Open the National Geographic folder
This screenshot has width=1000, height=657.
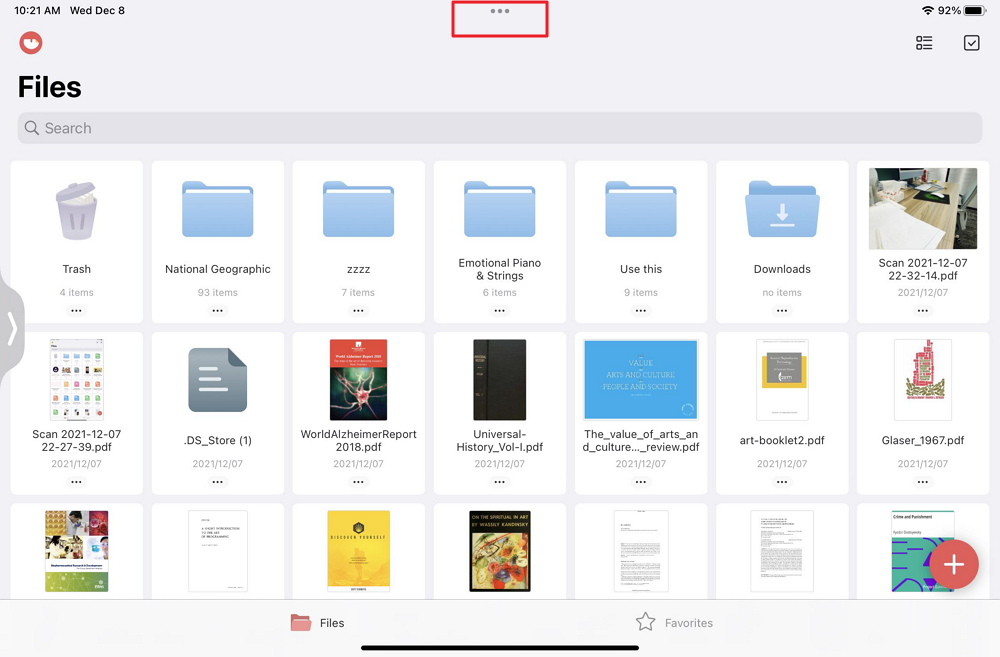coord(217,209)
